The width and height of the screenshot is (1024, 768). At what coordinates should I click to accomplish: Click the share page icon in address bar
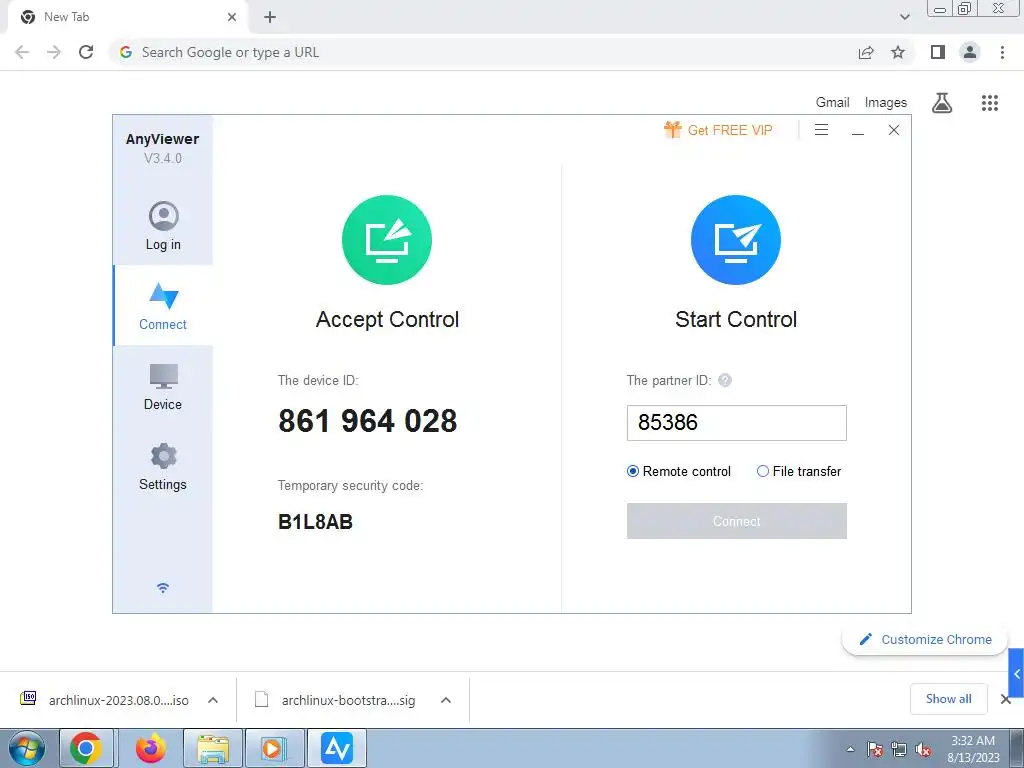pos(866,52)
